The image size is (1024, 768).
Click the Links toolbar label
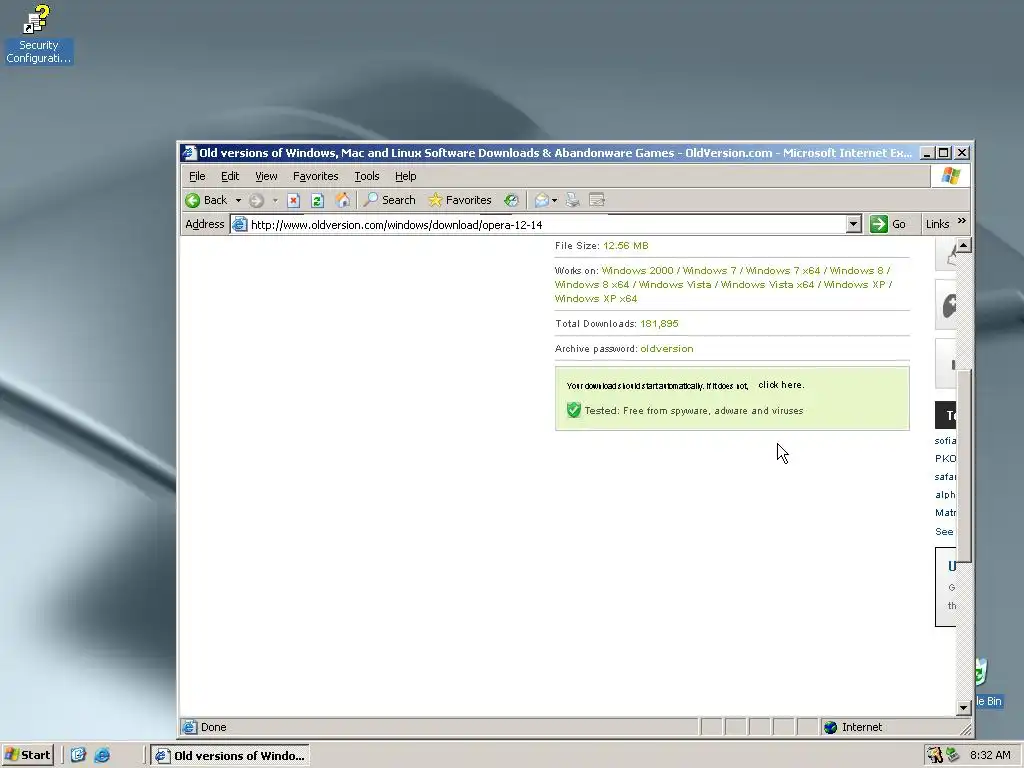tap(937, 224)
